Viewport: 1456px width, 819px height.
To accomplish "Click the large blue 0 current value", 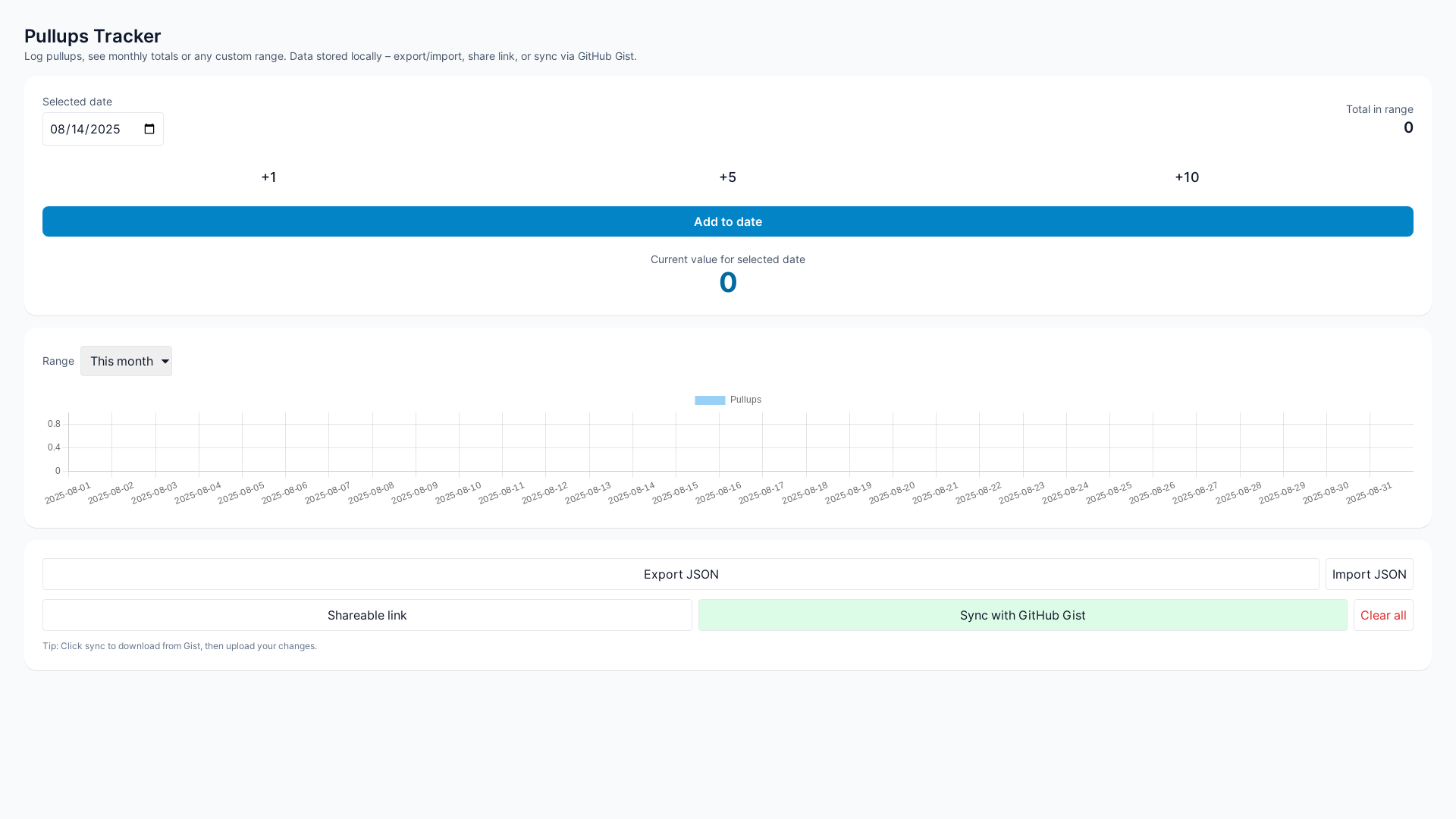I will (728, 283).
